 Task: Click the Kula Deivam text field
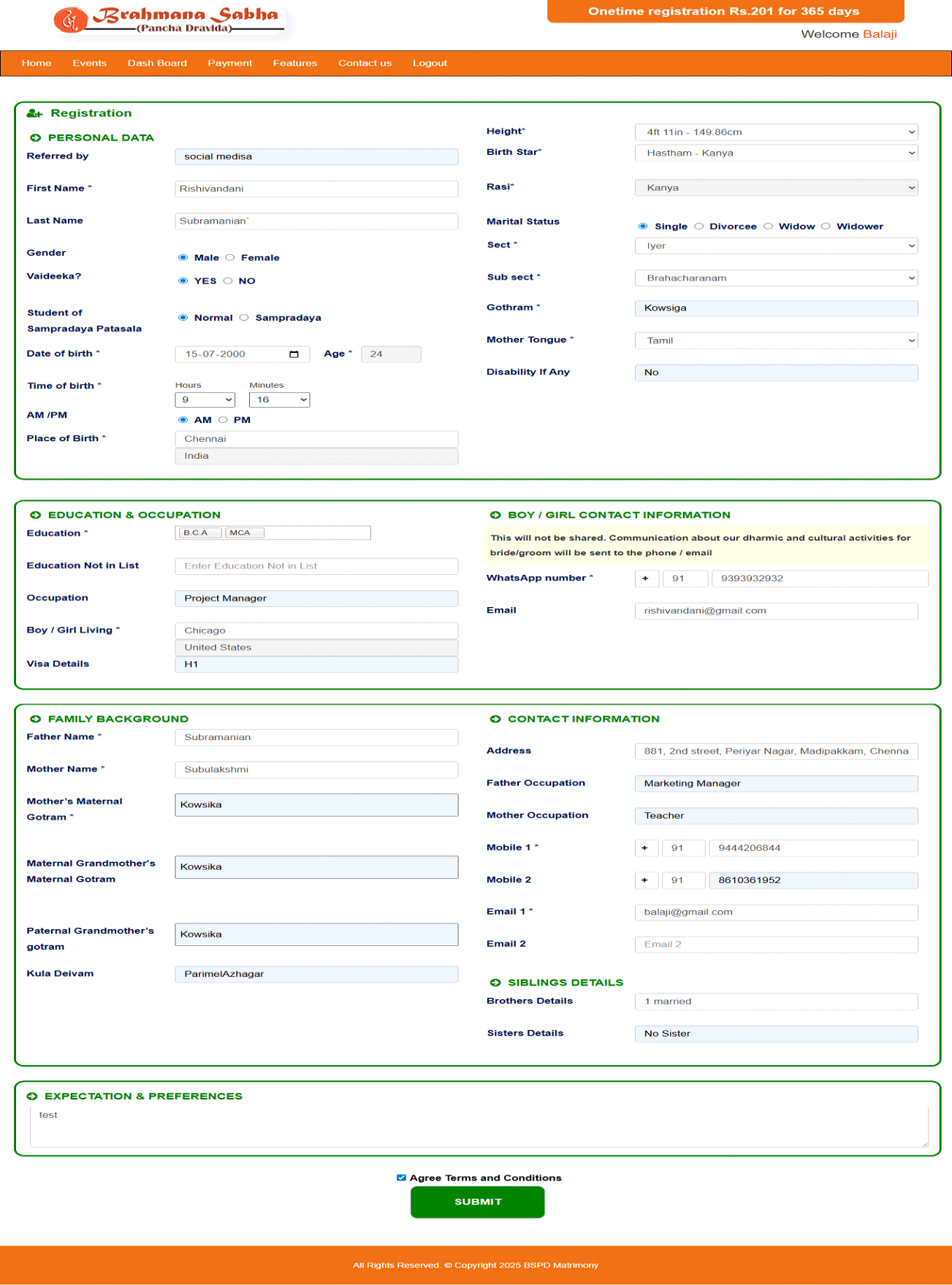point(316,974)
